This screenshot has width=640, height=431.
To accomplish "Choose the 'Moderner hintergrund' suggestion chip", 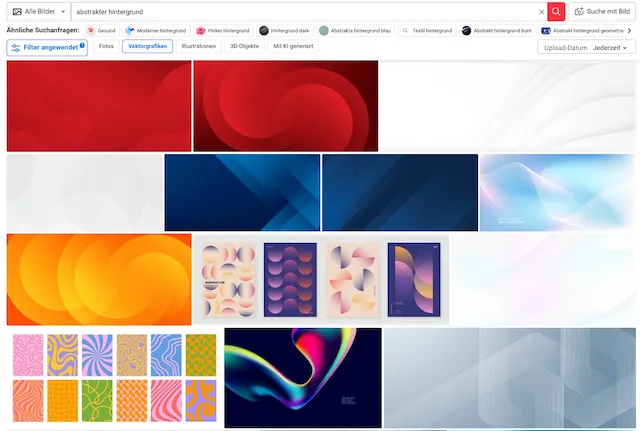I will 156,31.
